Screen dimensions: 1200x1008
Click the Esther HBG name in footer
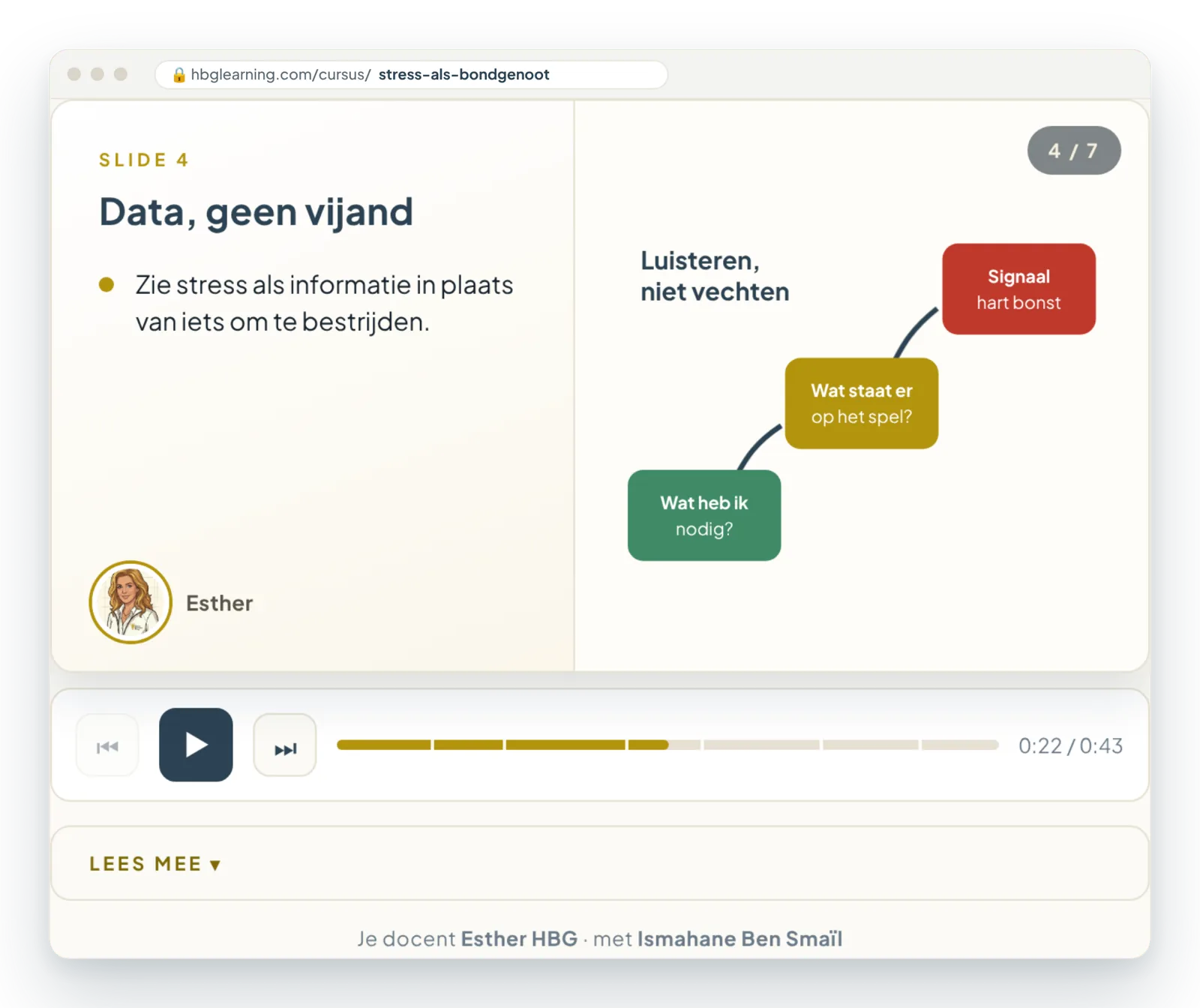[x=519, y=939]
